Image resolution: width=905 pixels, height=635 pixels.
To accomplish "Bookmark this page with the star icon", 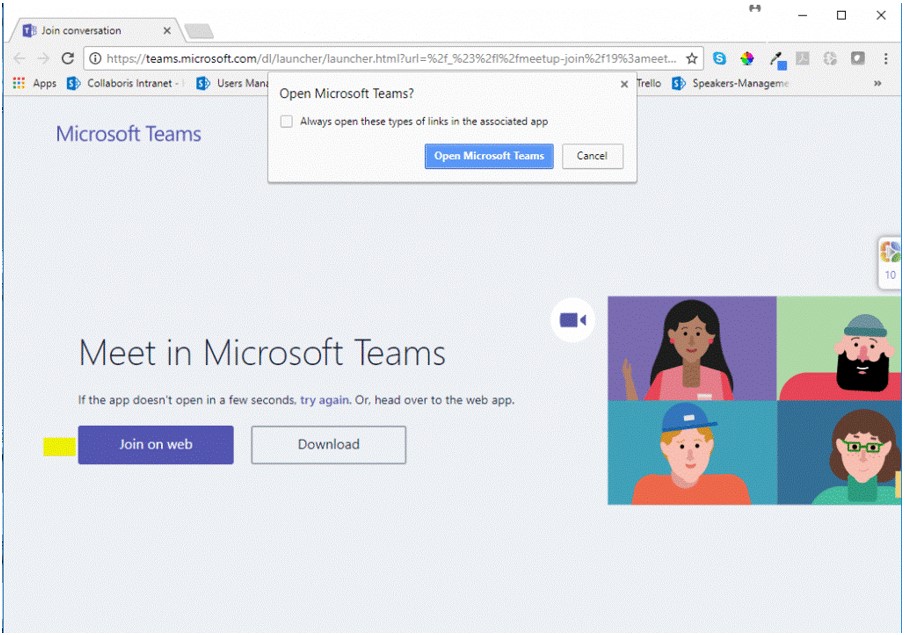I will (692, 59).
